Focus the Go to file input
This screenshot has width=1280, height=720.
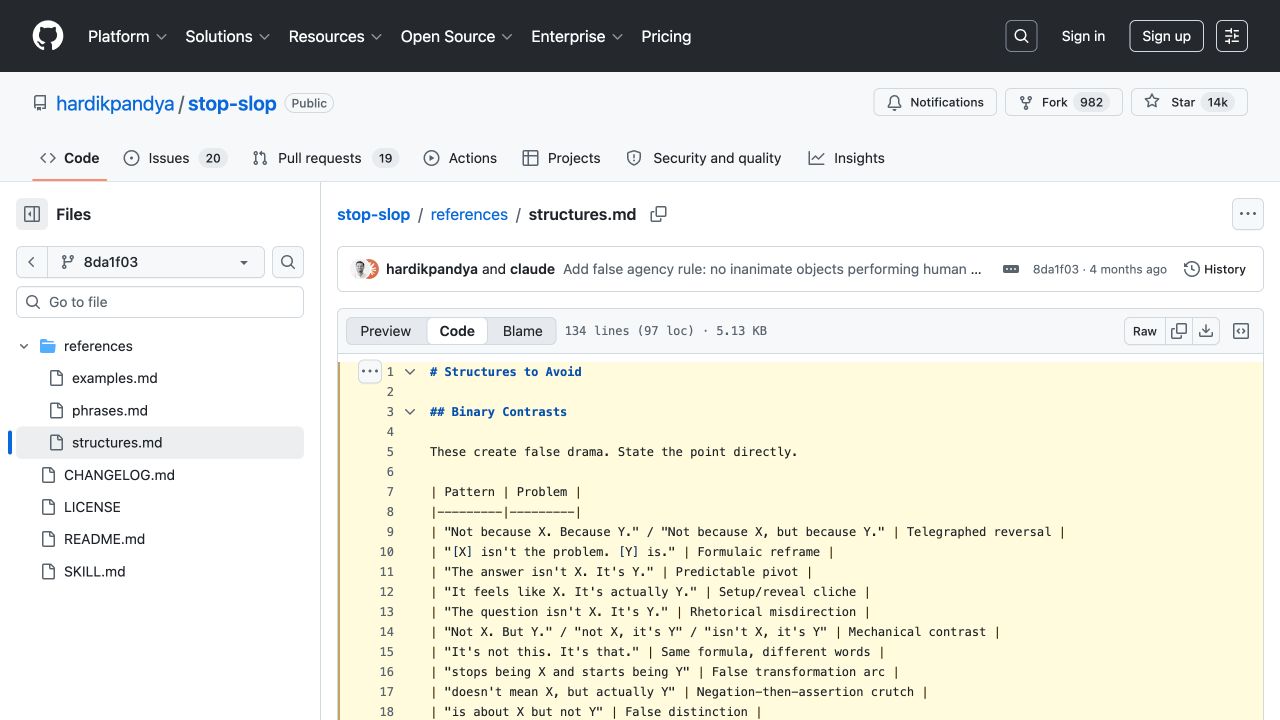tap(160, 302)
